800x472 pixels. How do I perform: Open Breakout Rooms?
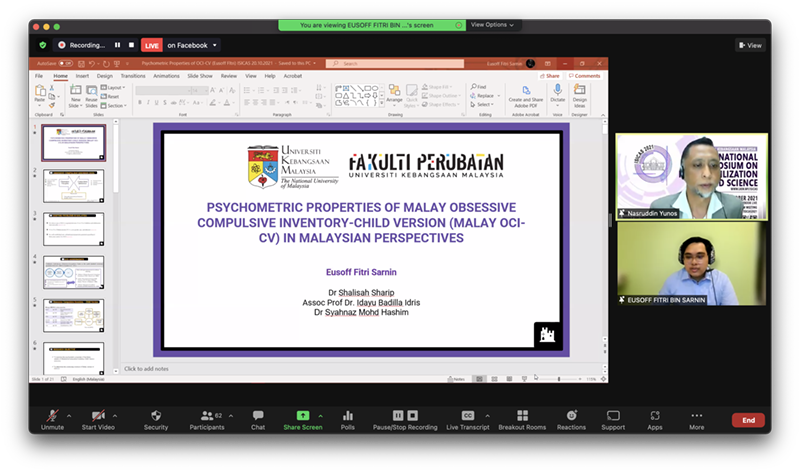522,418
